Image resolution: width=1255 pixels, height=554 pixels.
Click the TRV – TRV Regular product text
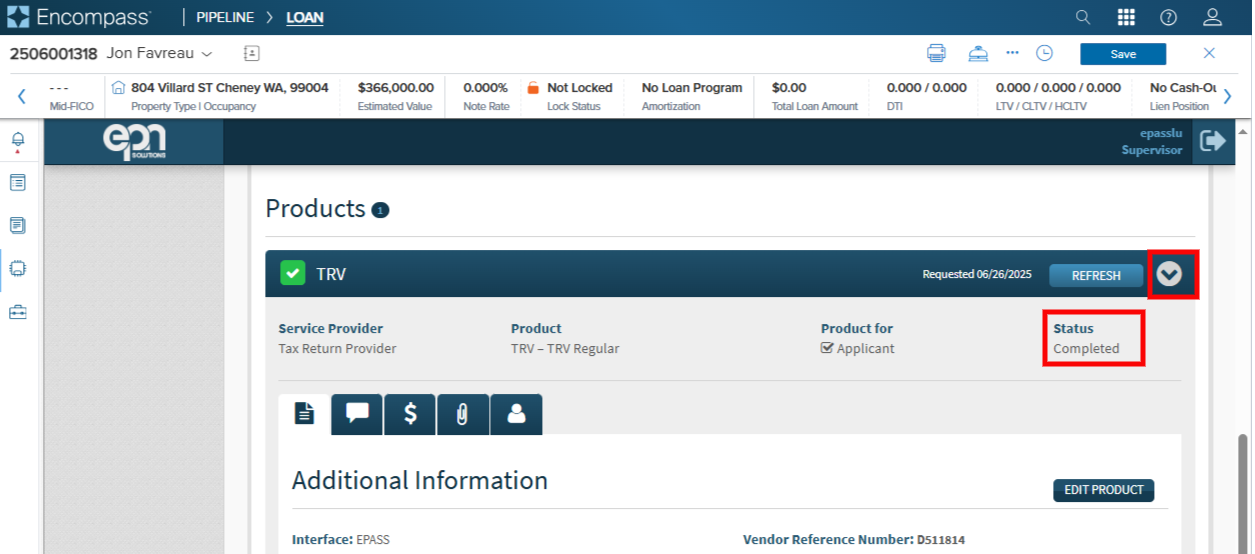click(x=565, y=349)
